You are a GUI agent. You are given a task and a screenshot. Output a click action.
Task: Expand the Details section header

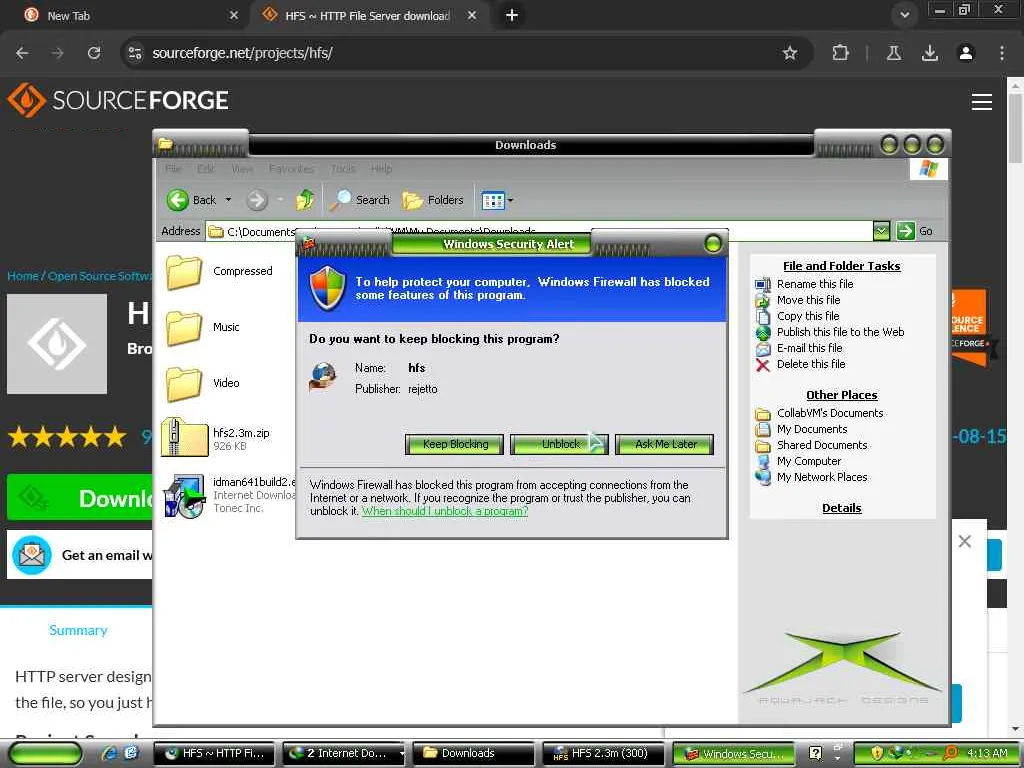point(841,508)
